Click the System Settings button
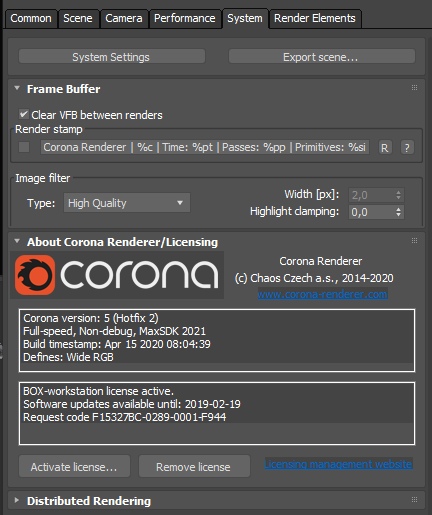 (112, 57)
